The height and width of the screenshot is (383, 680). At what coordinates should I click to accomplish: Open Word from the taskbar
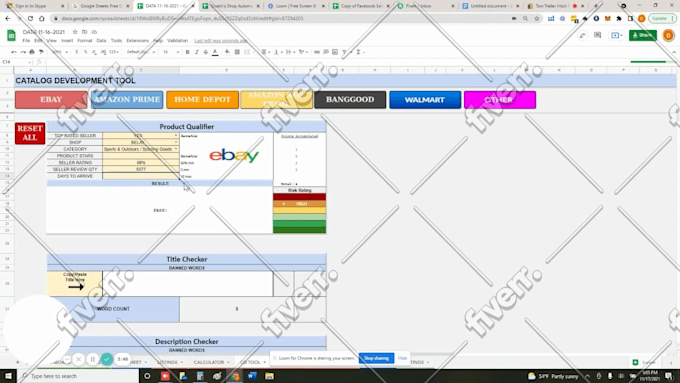[x=252, y=376]
